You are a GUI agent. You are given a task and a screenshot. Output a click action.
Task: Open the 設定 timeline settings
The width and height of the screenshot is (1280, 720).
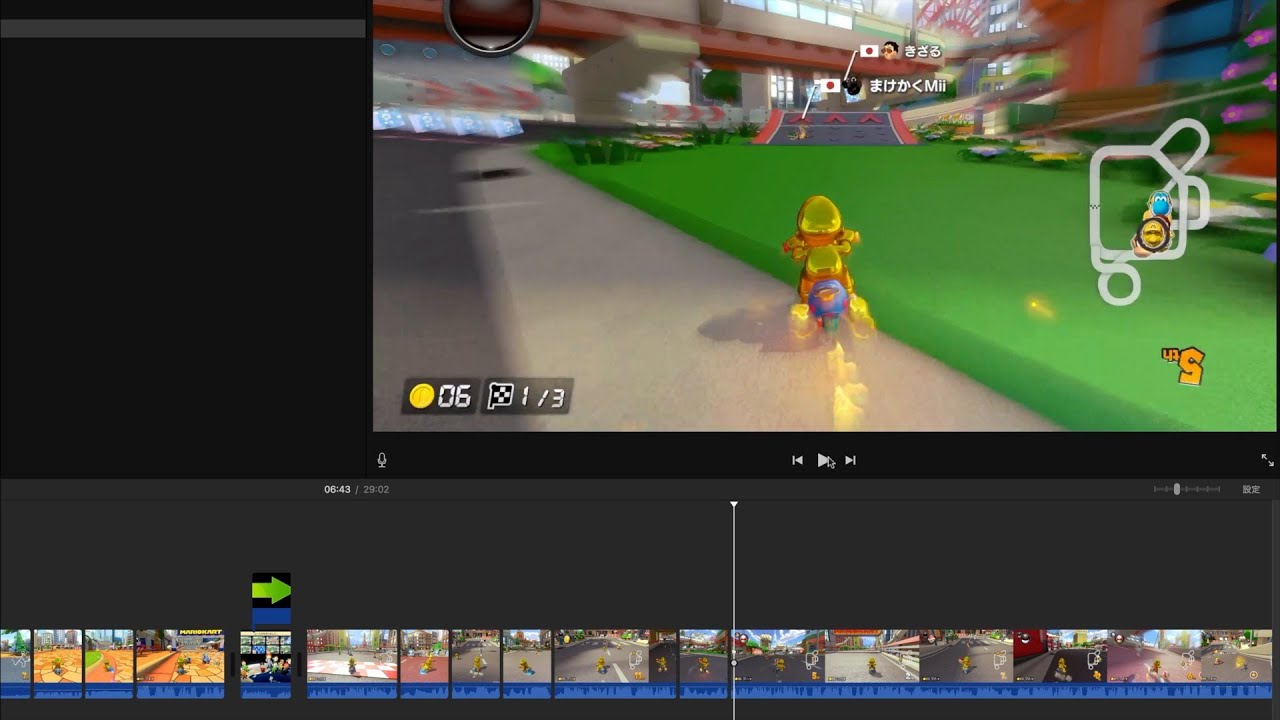1251,490
